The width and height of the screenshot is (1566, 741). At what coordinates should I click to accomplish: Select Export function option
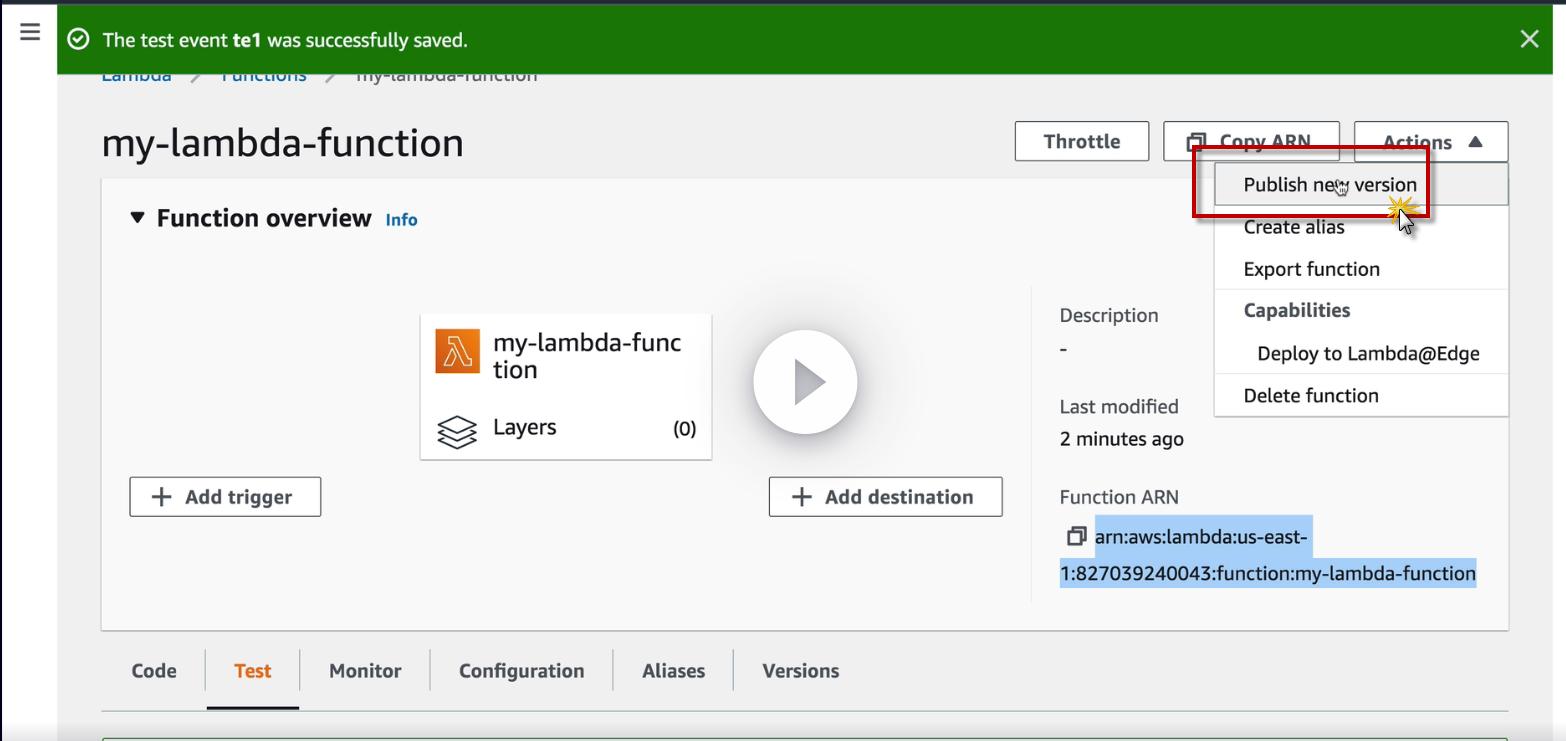click(x=1361, y=269)
